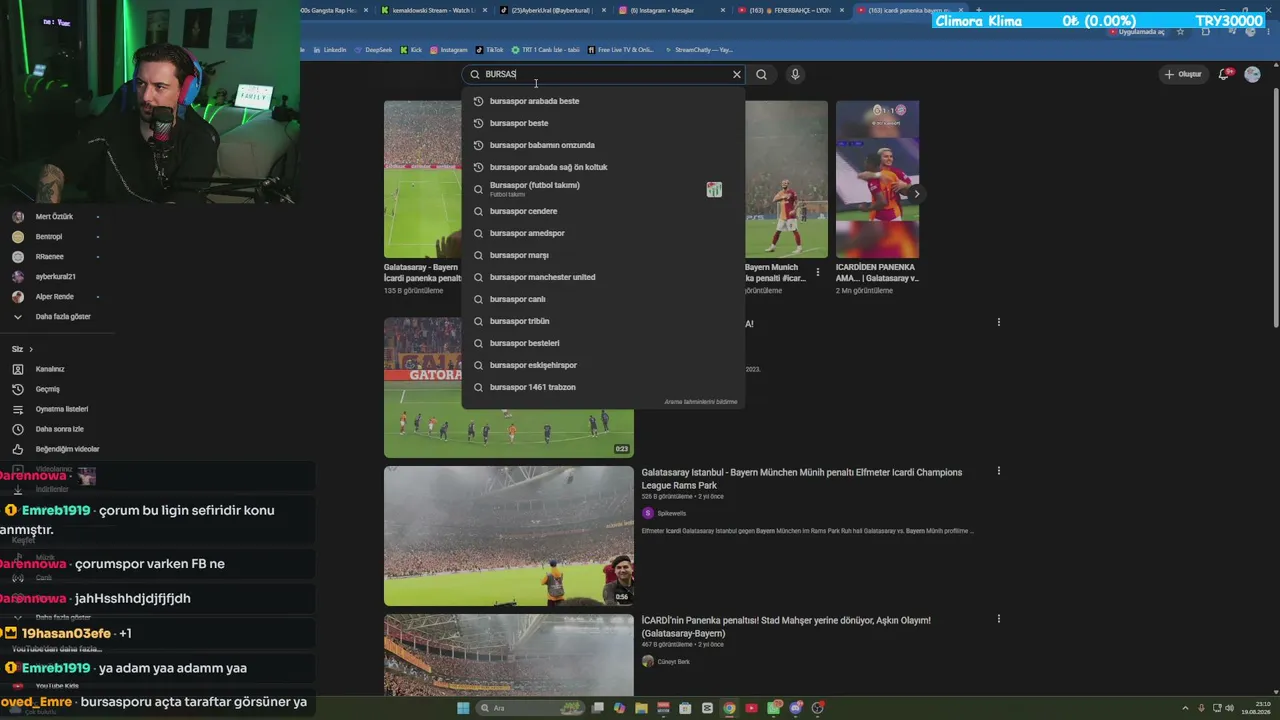Open Geçmiş watch history
The image size is (1280, 720).
coord(47,389)
